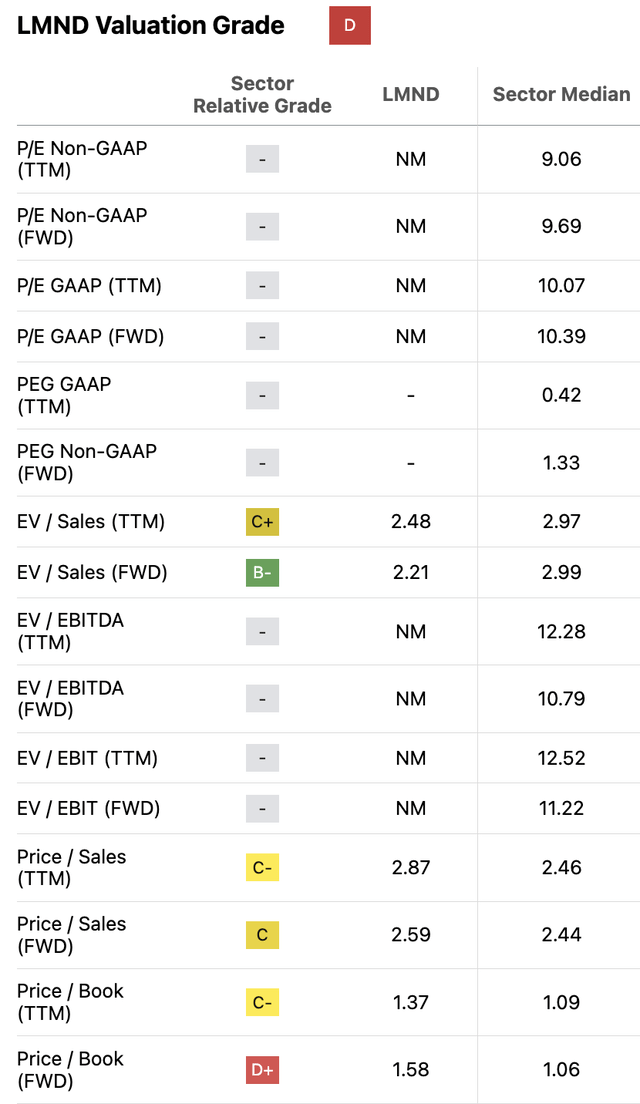The height and width of the screenshot is (1104, 640).
Task: Click the C grade for Price / Sales (FWD)
Action: [x=262, y=935]
